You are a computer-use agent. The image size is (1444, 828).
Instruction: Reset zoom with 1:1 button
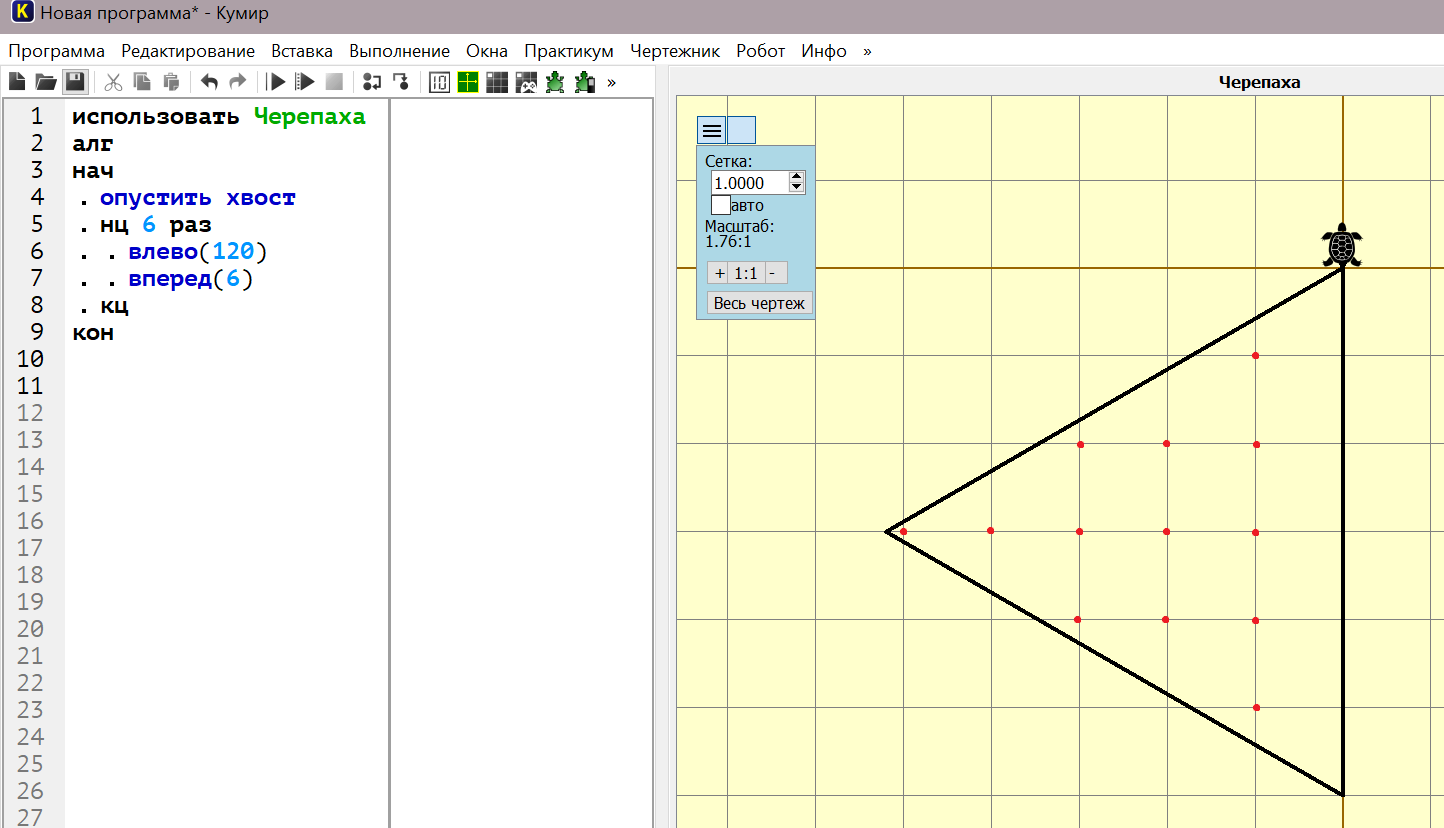[746, 273]
